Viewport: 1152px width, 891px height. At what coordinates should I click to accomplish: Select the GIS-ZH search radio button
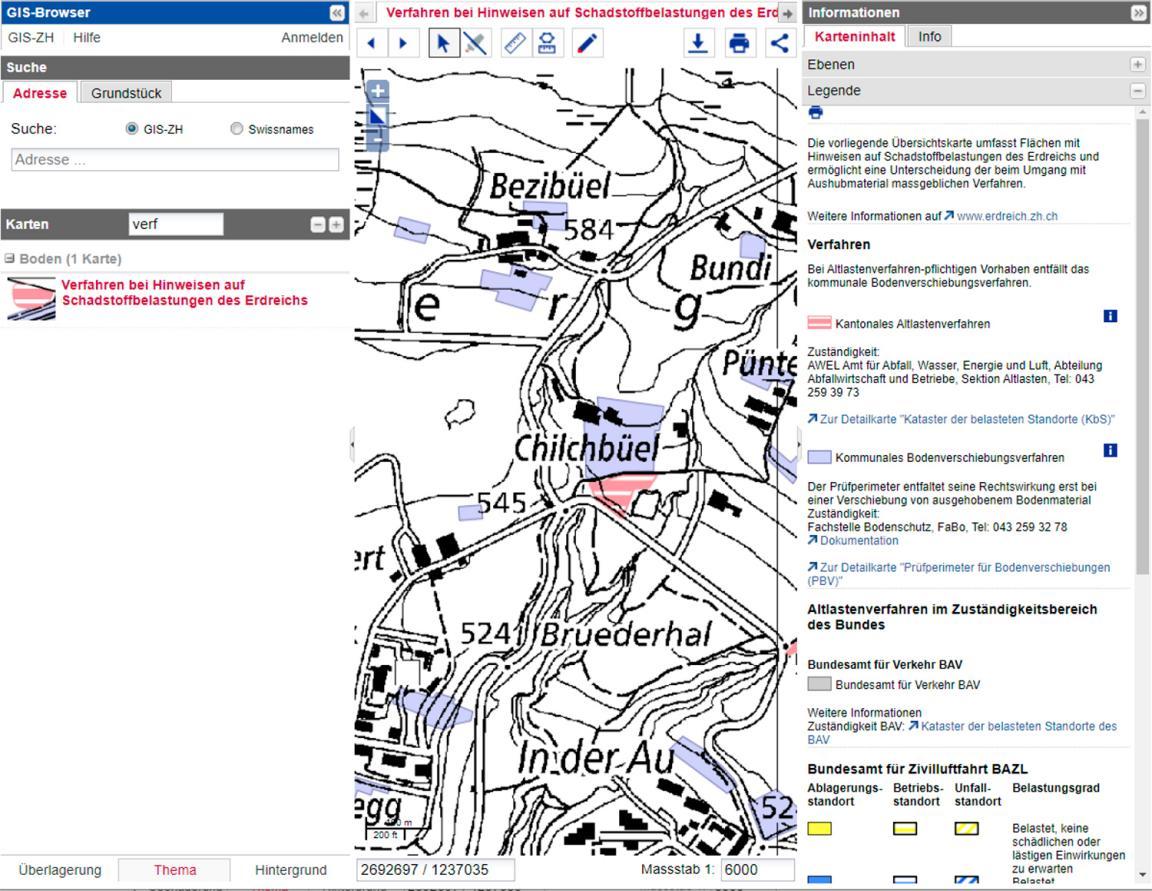point(132,129)
